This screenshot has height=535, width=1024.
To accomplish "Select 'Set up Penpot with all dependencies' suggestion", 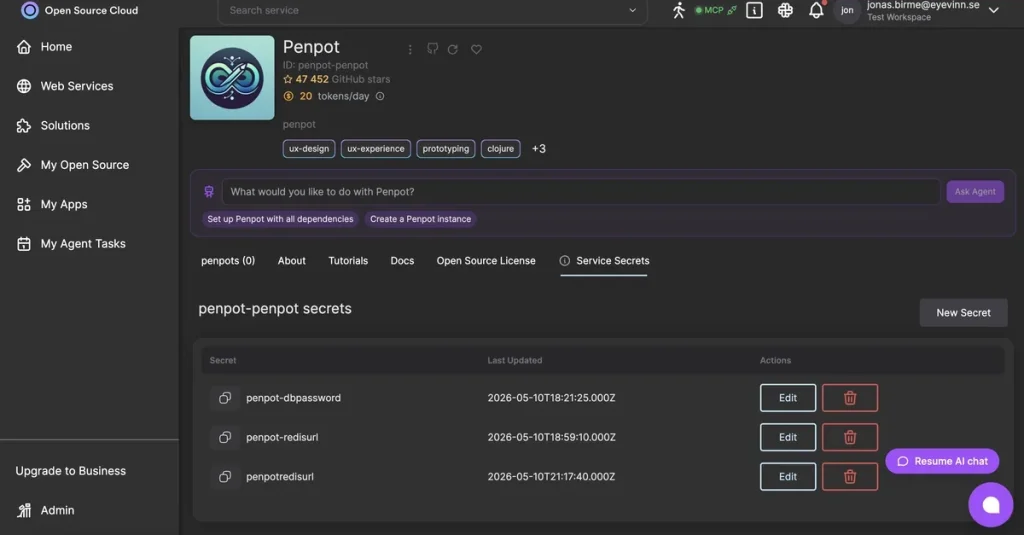I will tap(280, 219).
